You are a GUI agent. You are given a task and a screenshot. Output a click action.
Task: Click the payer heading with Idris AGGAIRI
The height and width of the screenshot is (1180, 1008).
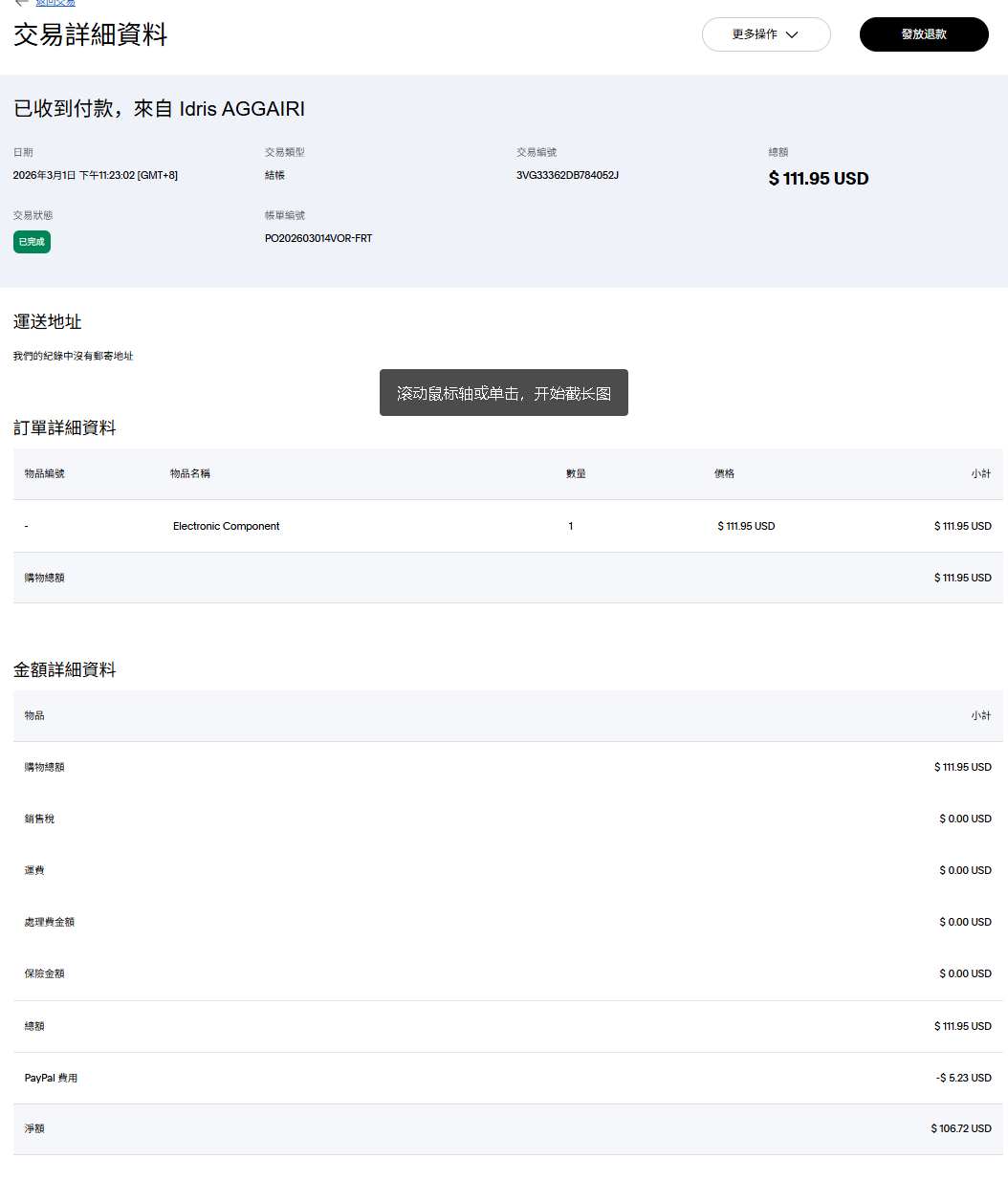tap(159, 109)
